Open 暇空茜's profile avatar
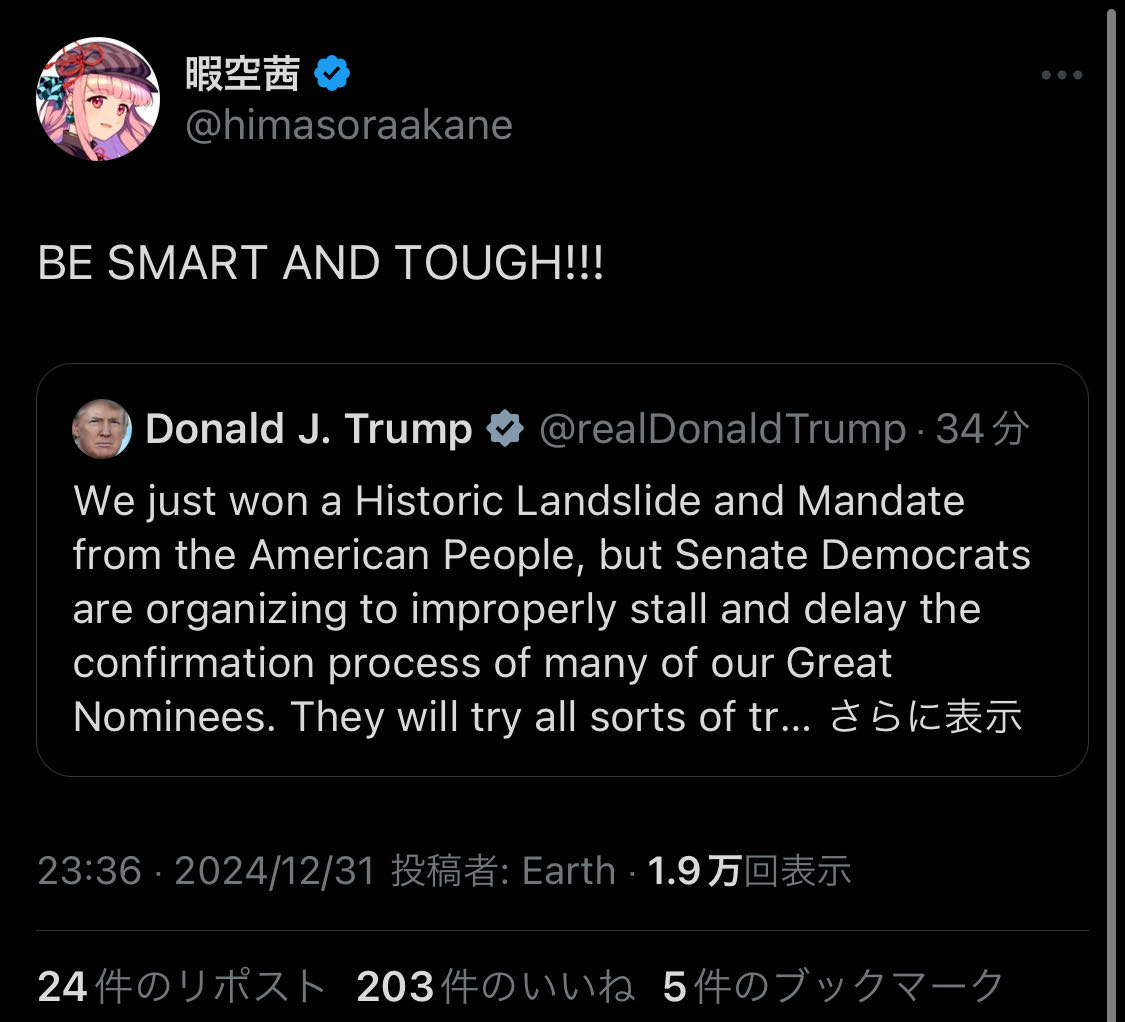This screenshot has height=1022, width=1125. (x=98, y=99)
